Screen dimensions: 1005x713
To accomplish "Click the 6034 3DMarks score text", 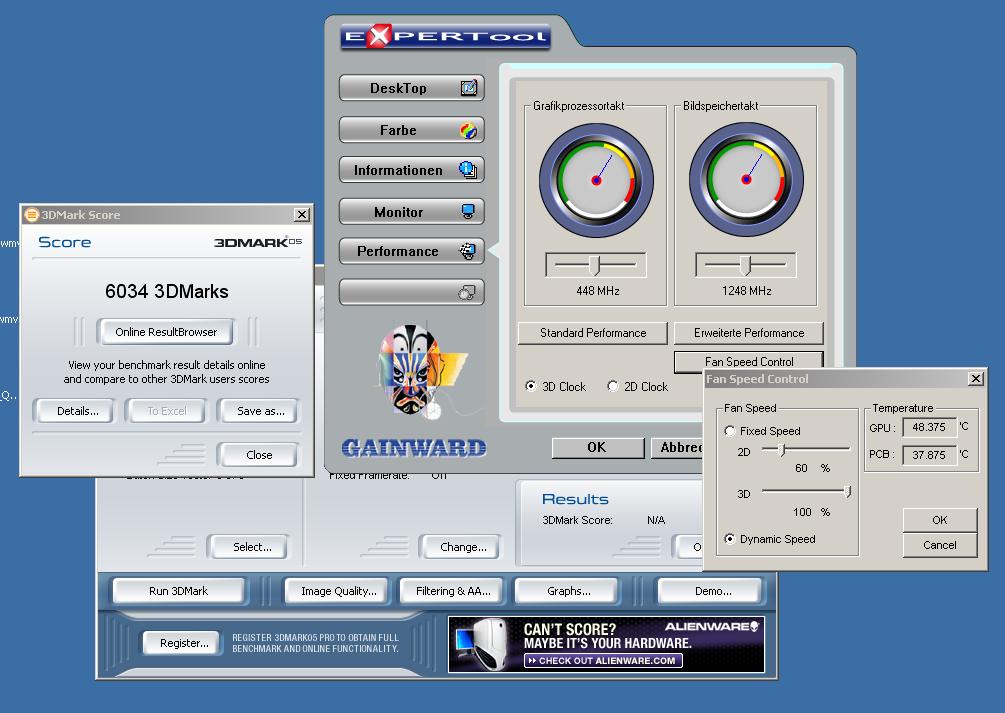I will point(167,291).
